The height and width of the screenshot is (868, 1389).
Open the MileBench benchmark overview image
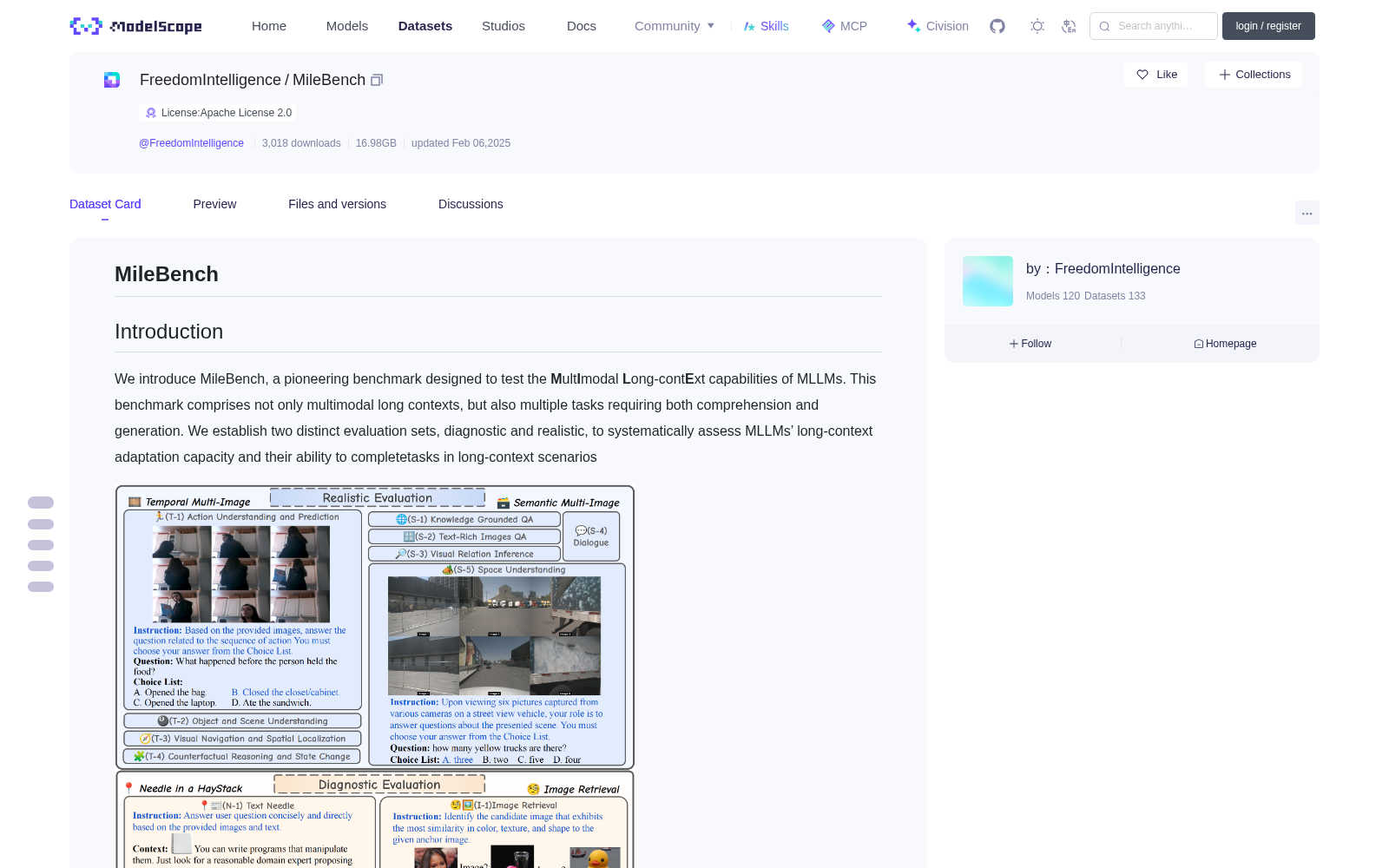pyautogui.click(x=375, y=676)
